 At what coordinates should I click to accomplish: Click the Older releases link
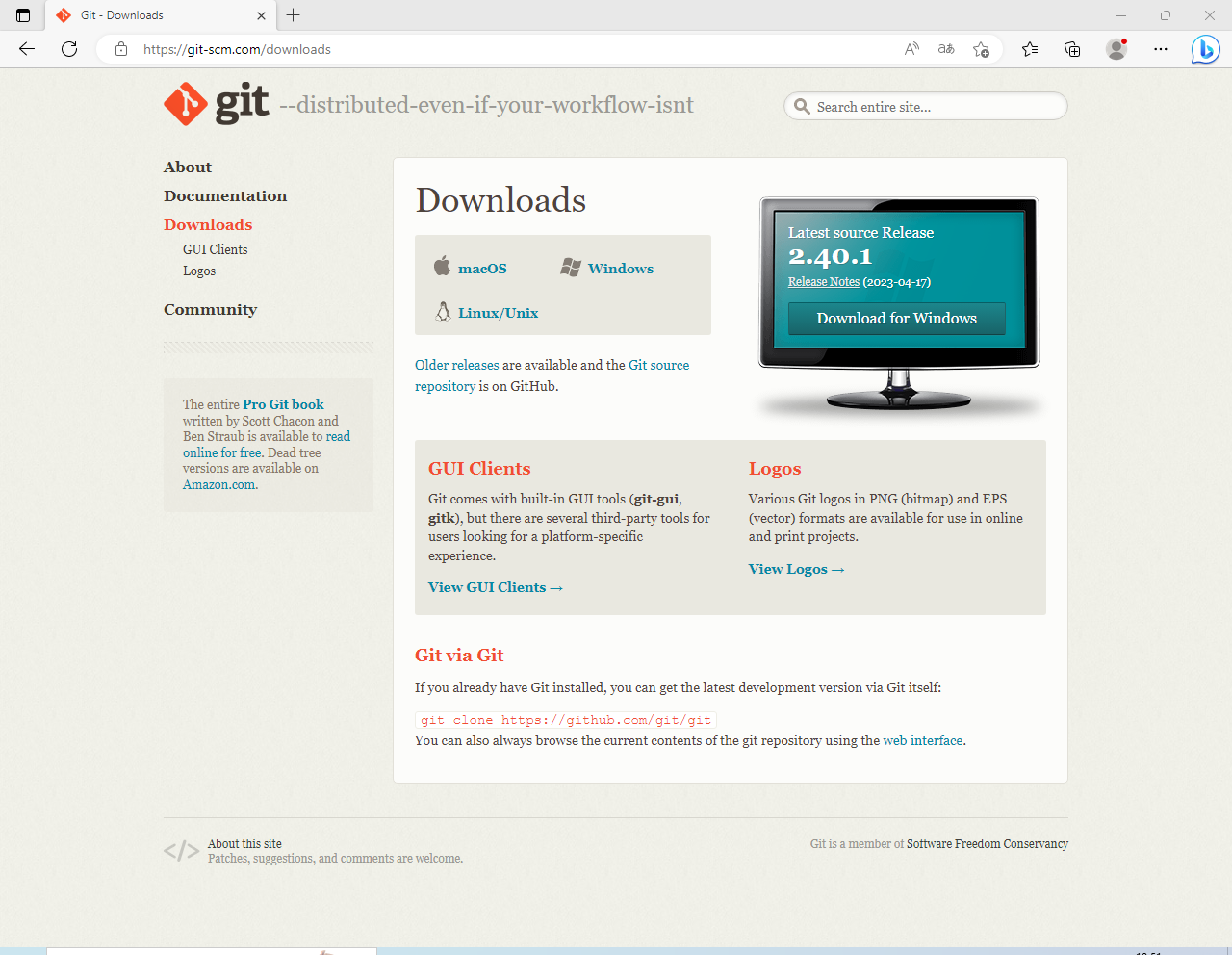coord(456,365)
